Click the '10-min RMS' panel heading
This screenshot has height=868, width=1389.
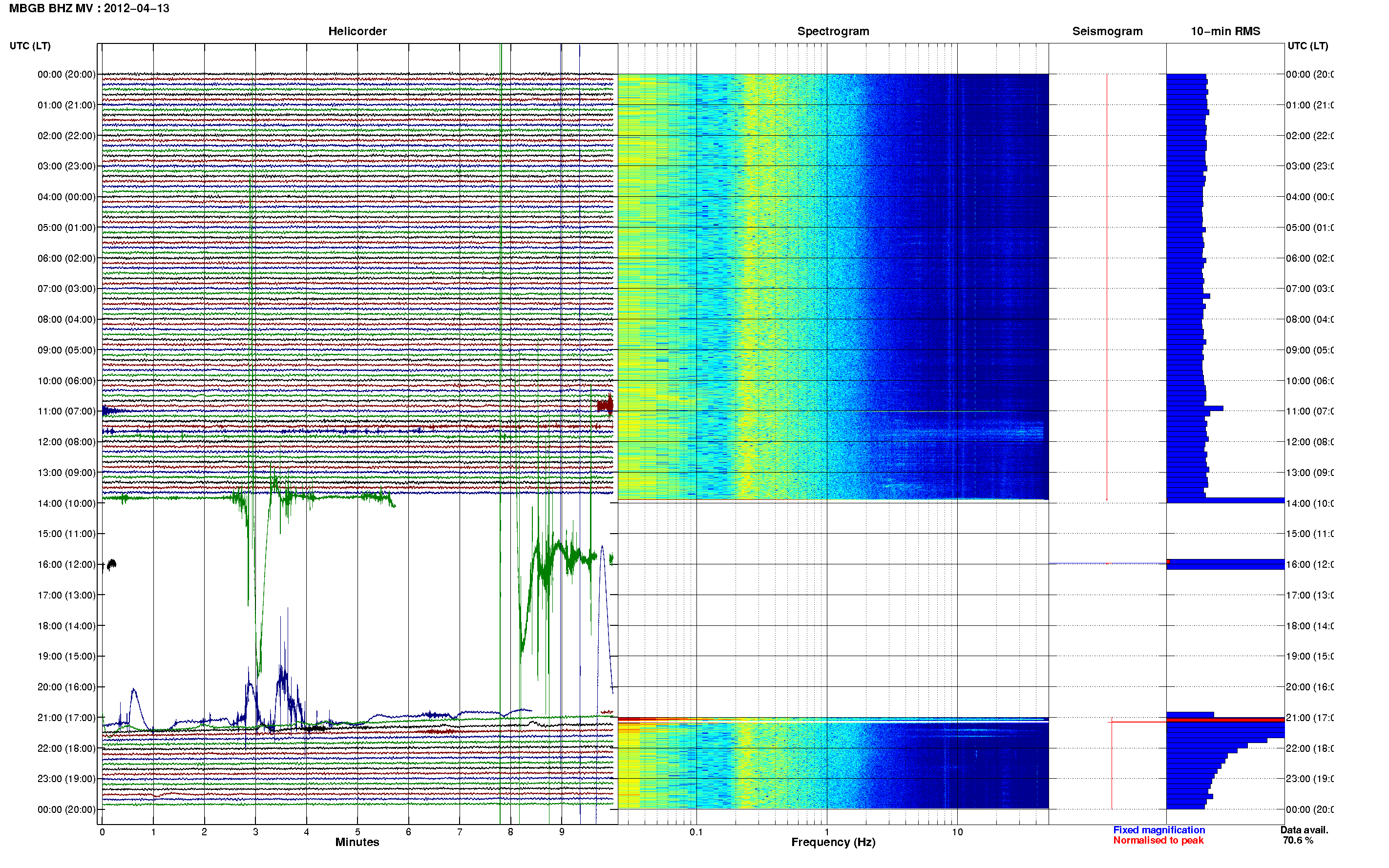tap(1225, 32)
